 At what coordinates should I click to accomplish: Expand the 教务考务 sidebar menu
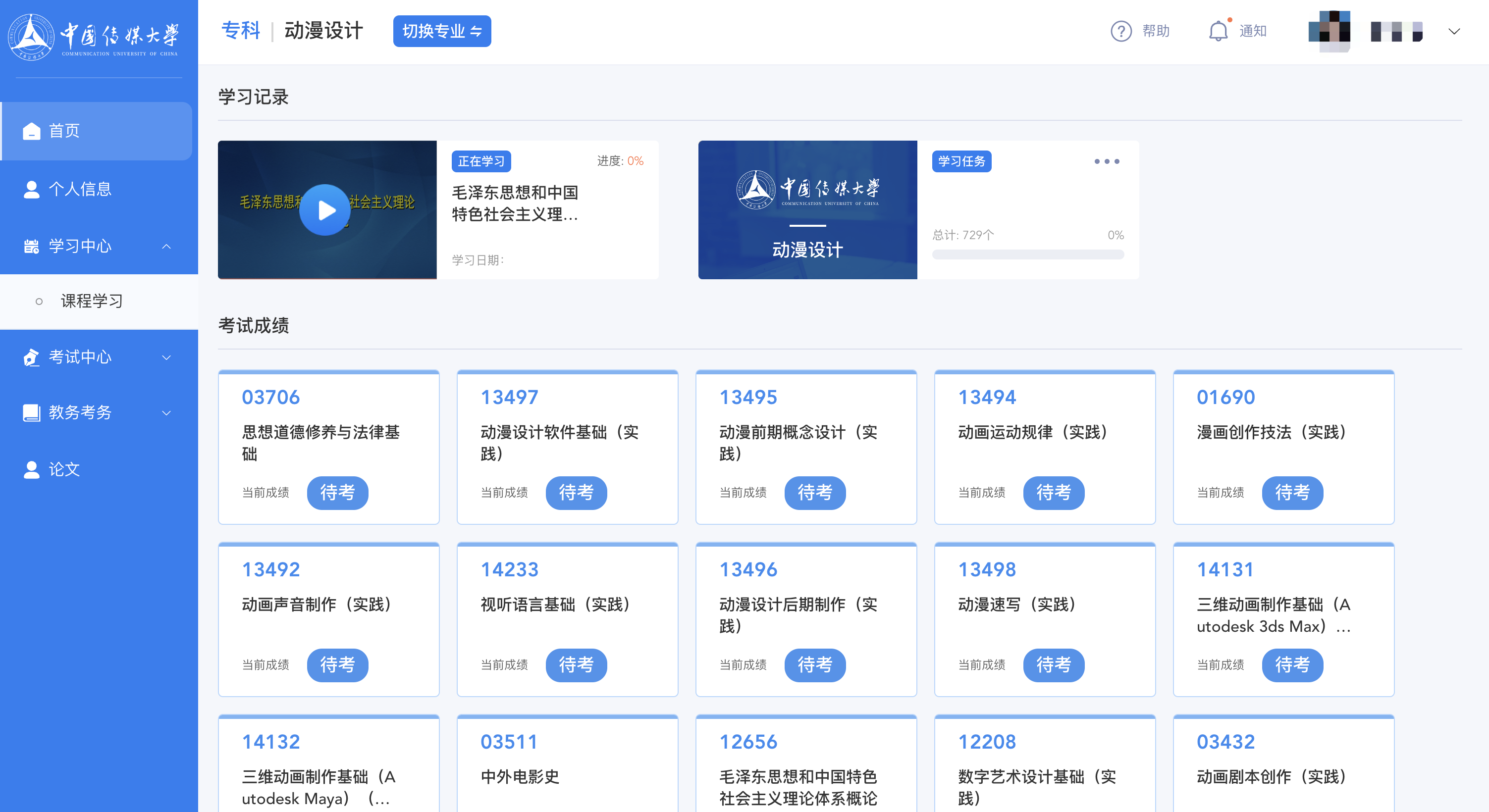166,412
